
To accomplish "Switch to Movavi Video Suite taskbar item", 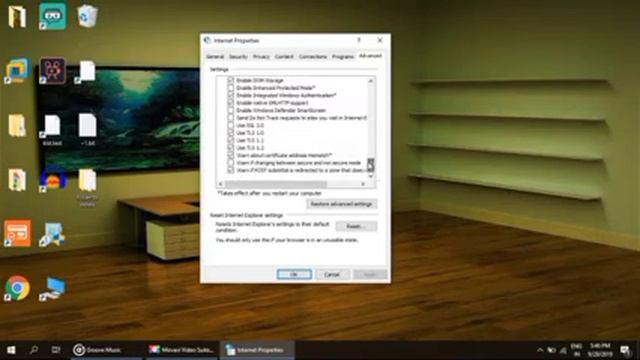I will tap(181, 350).
